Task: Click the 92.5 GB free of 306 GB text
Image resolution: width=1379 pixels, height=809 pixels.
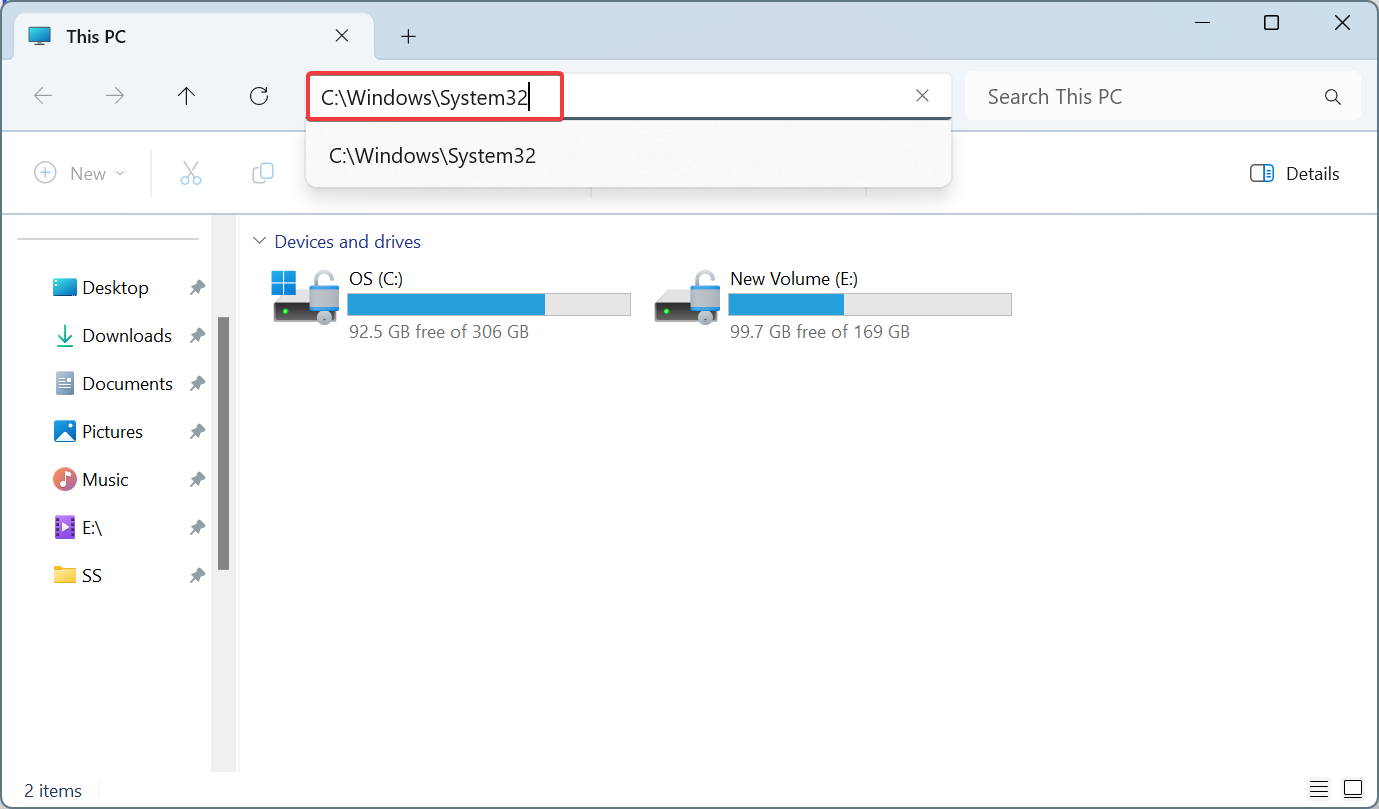Action: pos(439,331)
